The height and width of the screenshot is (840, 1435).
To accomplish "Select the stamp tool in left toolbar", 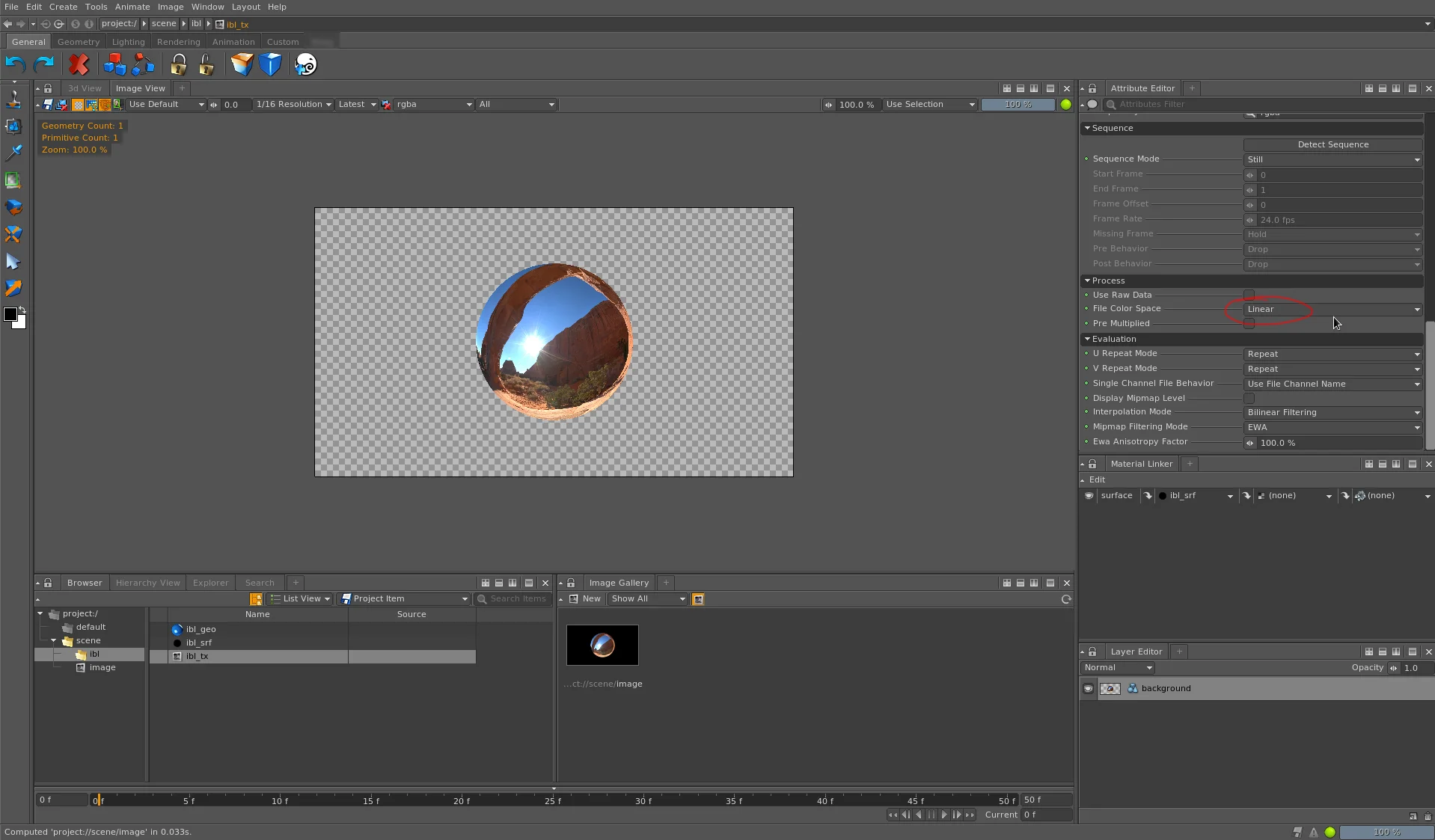I will 13,99.
